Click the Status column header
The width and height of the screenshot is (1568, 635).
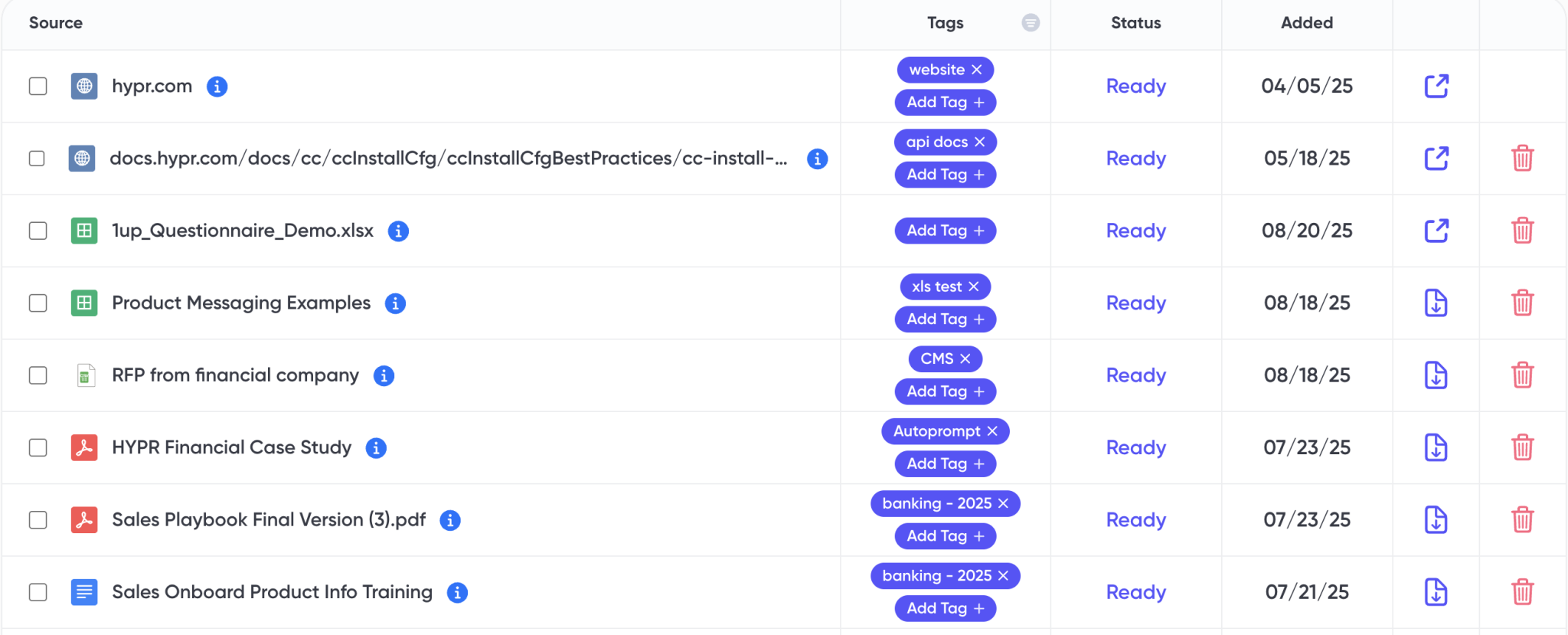[1136, 23]
